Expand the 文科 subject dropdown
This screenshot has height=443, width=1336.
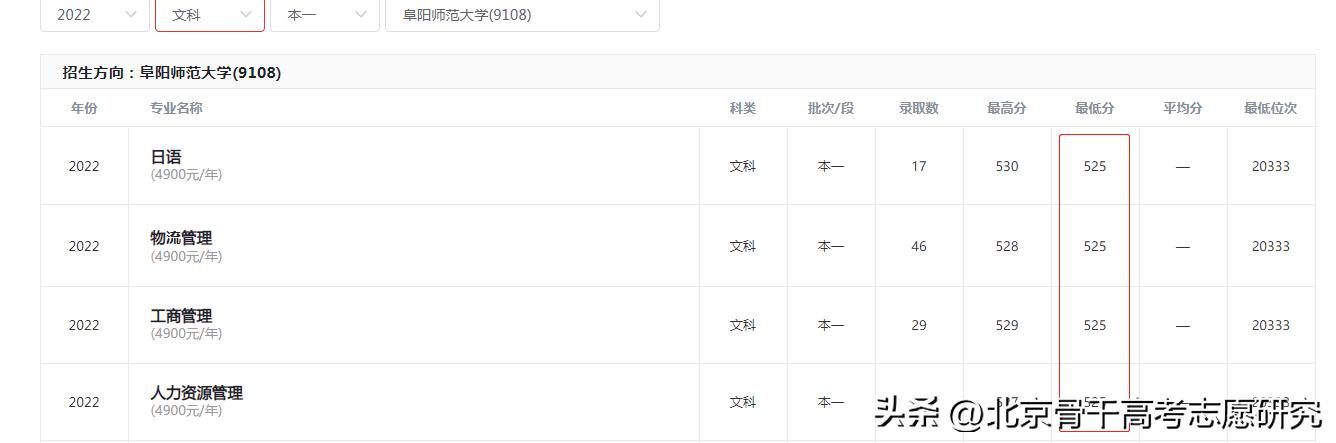pos(209,15)
